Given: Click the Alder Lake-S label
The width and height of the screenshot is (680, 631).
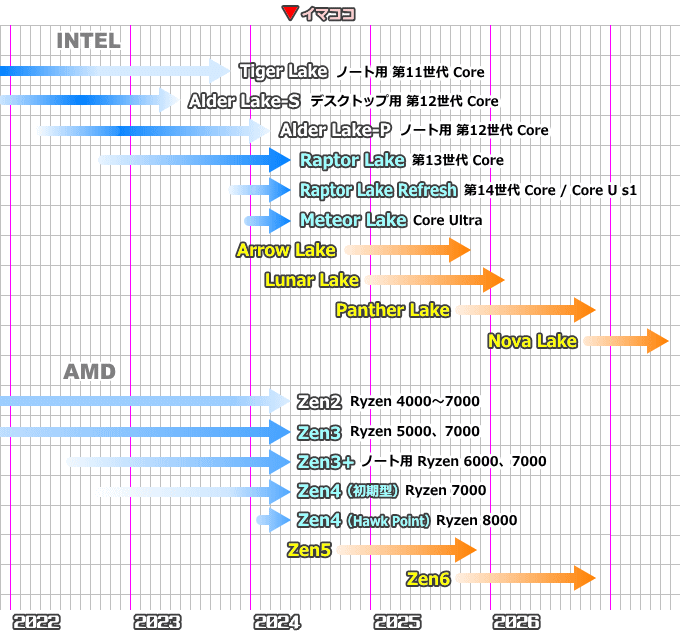Looking at the screenshot, I should (x=244, y=101).
